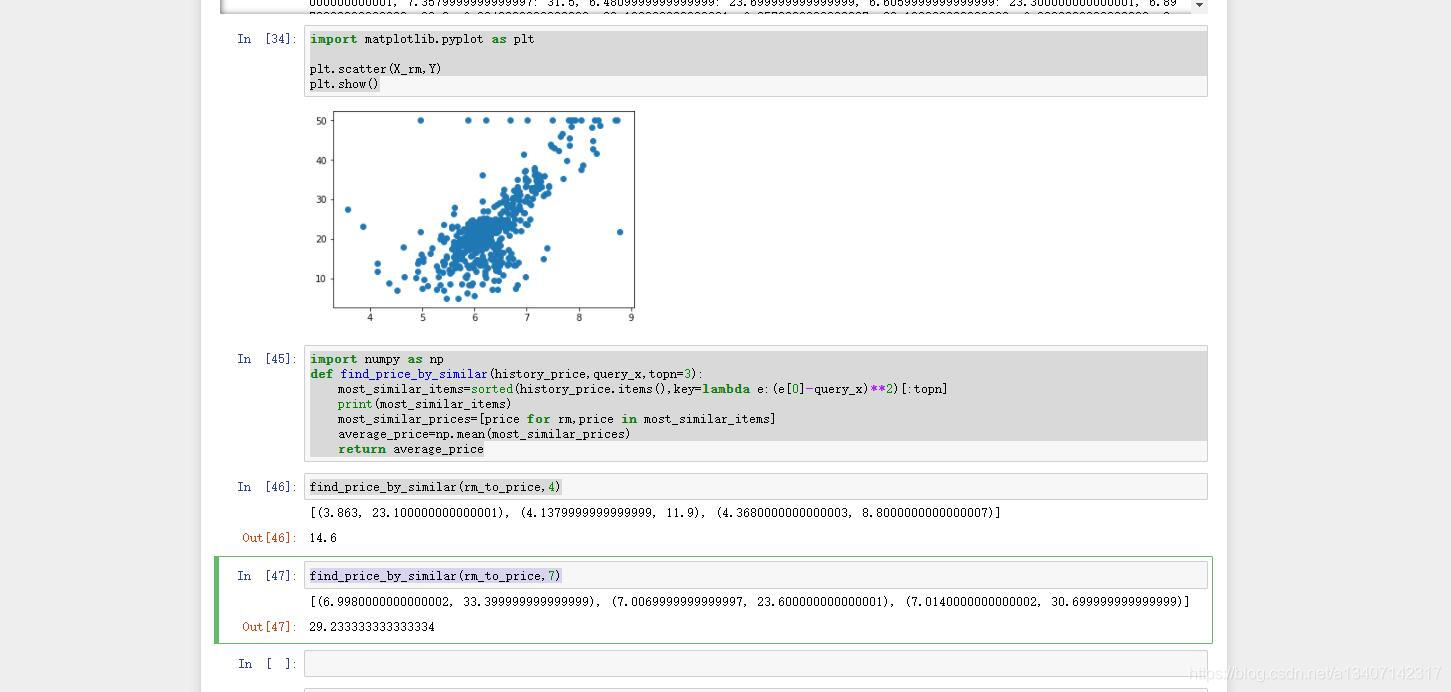
Task: Click the most_similar_prices list comprehension line
Action: click(x=557, y=419)
